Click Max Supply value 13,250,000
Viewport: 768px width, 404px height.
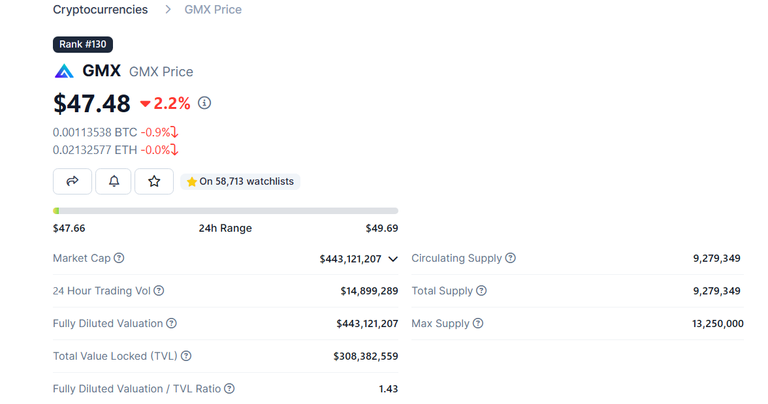(x=718, y=324)
